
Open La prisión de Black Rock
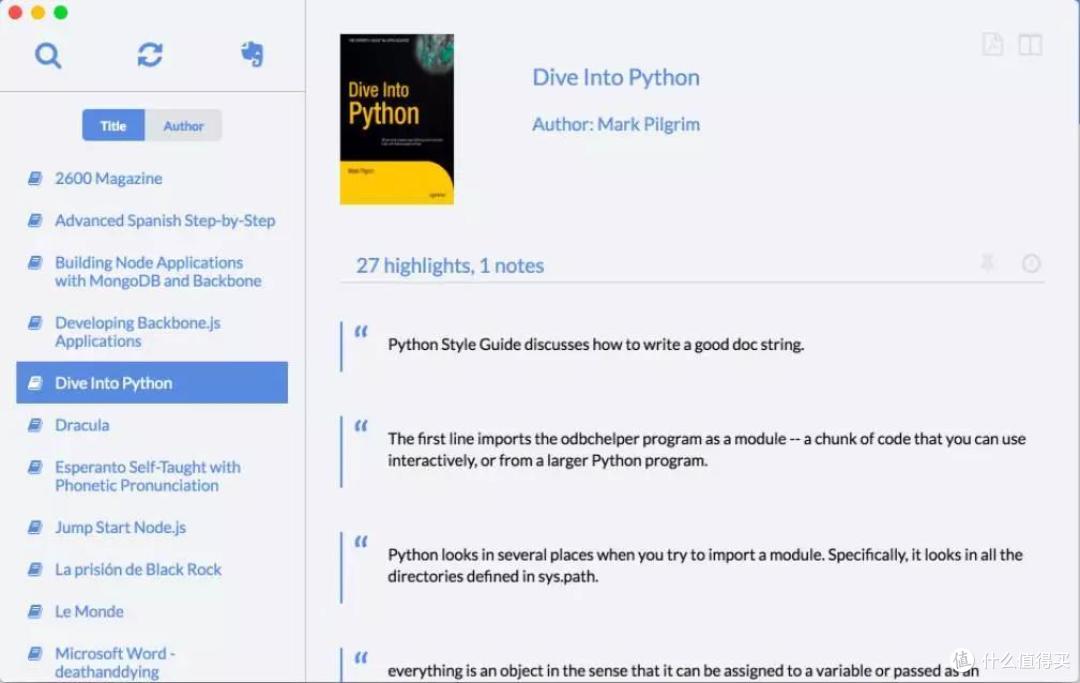click(x=138, y=570)
